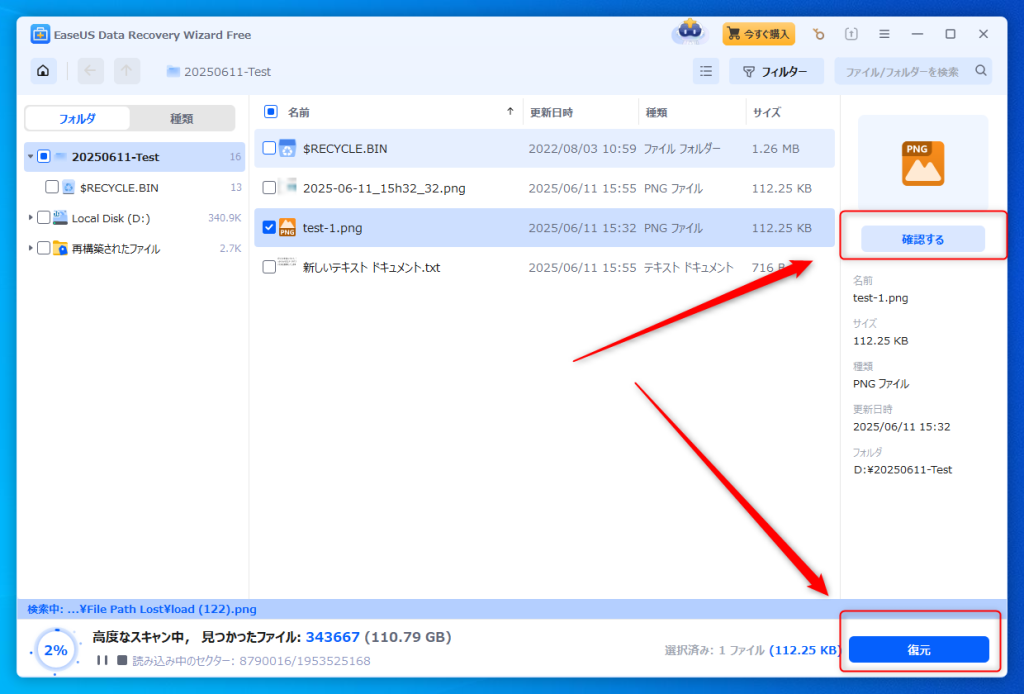Select $RECYCLE.BIN in the folder tree

point(119,187)
